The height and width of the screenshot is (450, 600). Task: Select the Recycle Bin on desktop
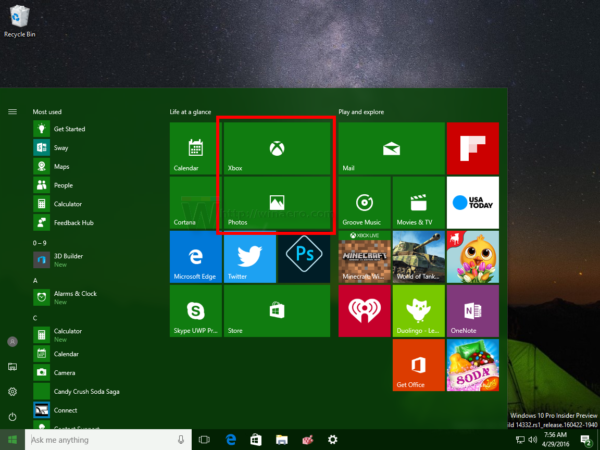(x=19, y=21)
